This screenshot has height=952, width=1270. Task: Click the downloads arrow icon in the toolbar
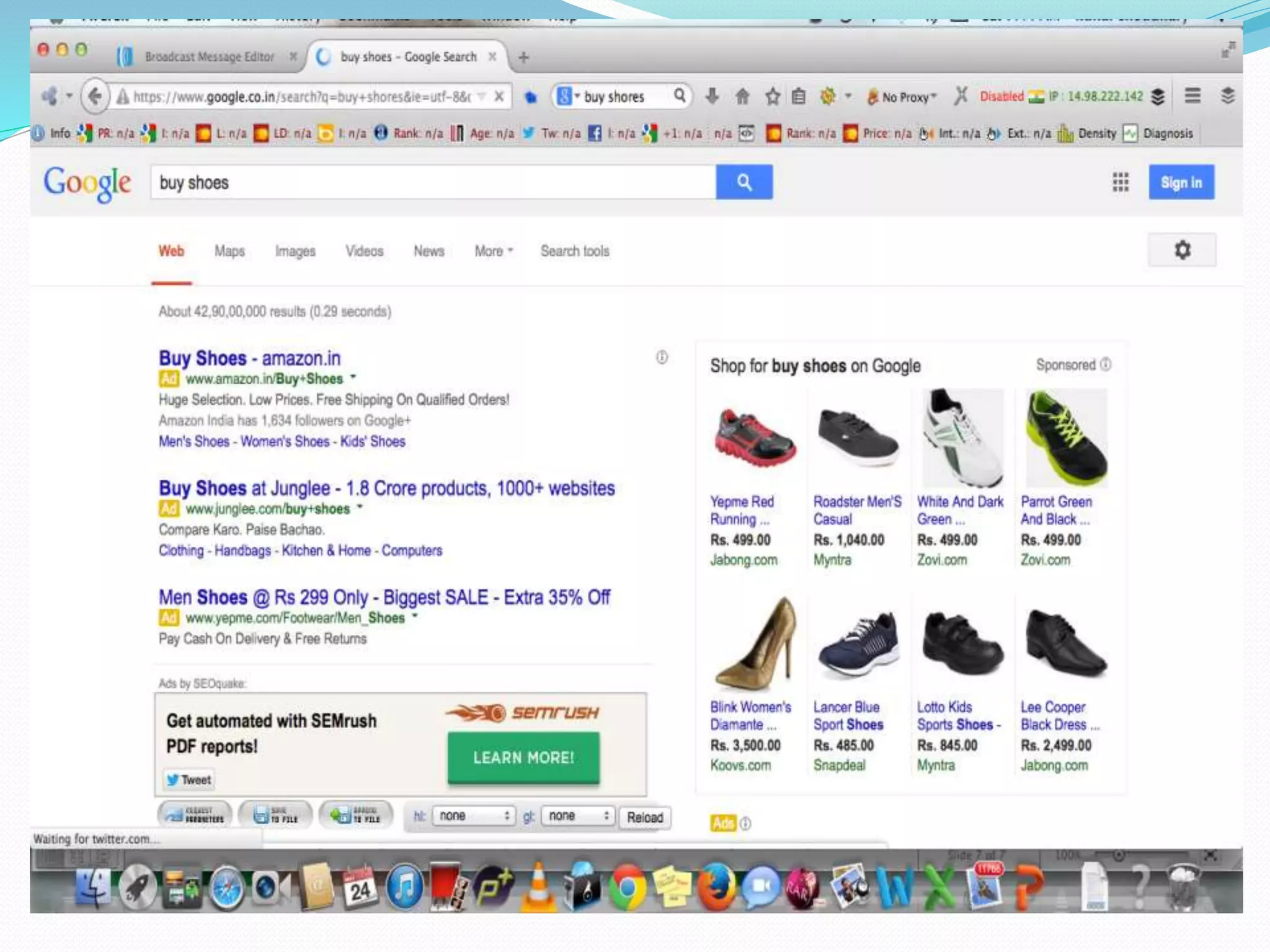pos(713,96)
